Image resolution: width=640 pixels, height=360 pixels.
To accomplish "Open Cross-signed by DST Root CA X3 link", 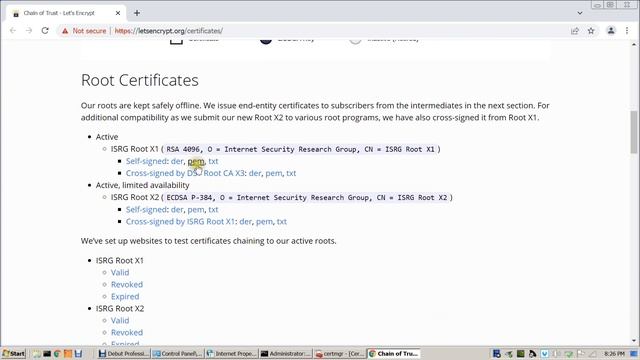I will pos(185,173).
